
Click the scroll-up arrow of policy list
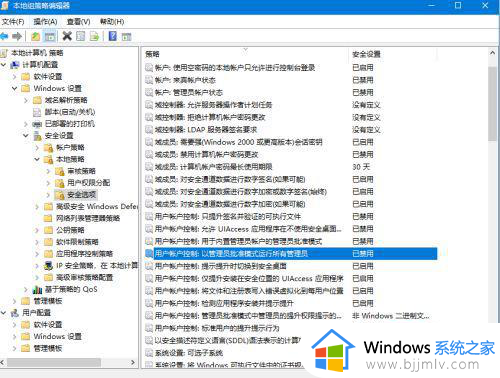[x=492, y=53]
